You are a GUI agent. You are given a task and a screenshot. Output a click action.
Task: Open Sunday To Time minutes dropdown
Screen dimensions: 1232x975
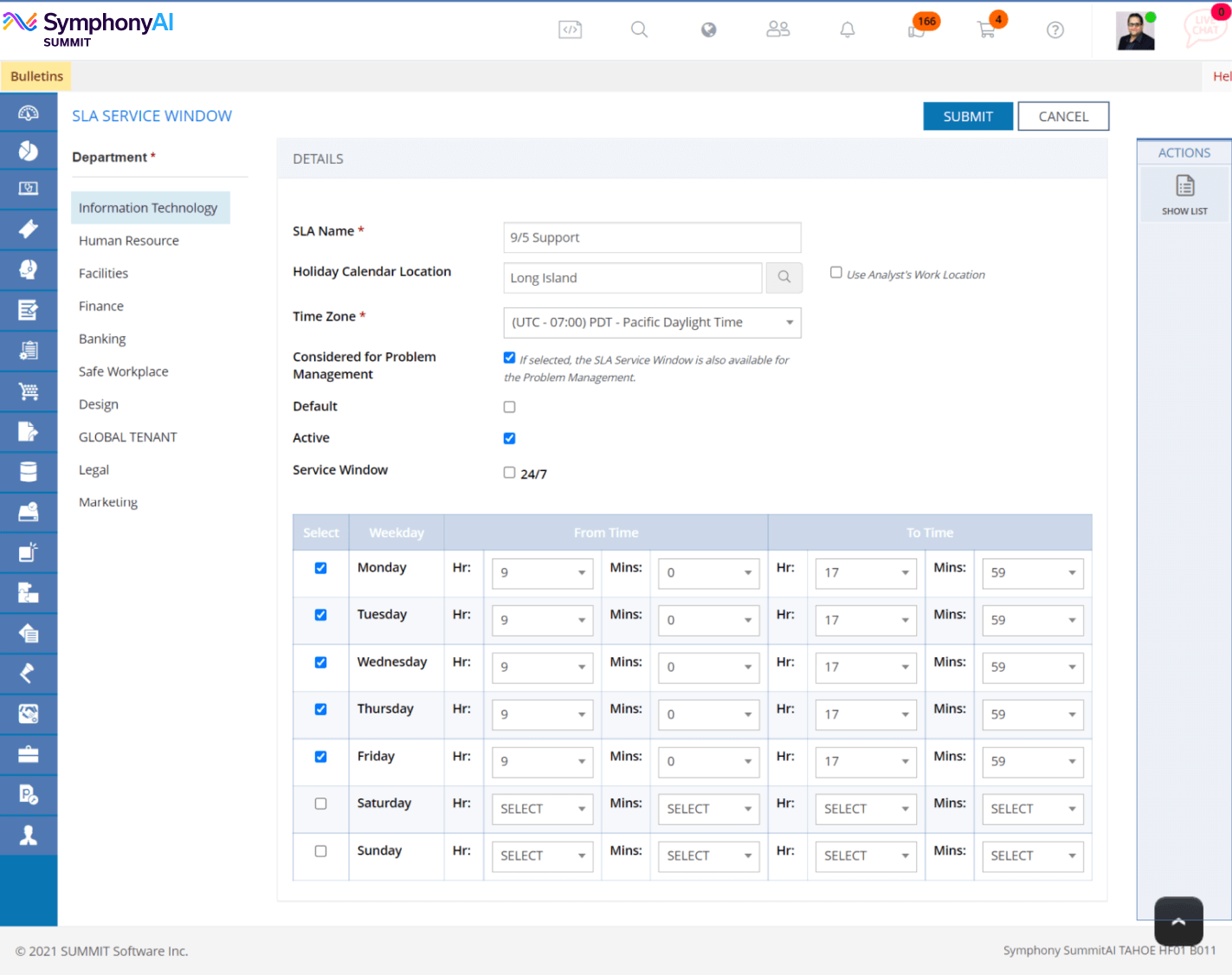pos(1032,856)
